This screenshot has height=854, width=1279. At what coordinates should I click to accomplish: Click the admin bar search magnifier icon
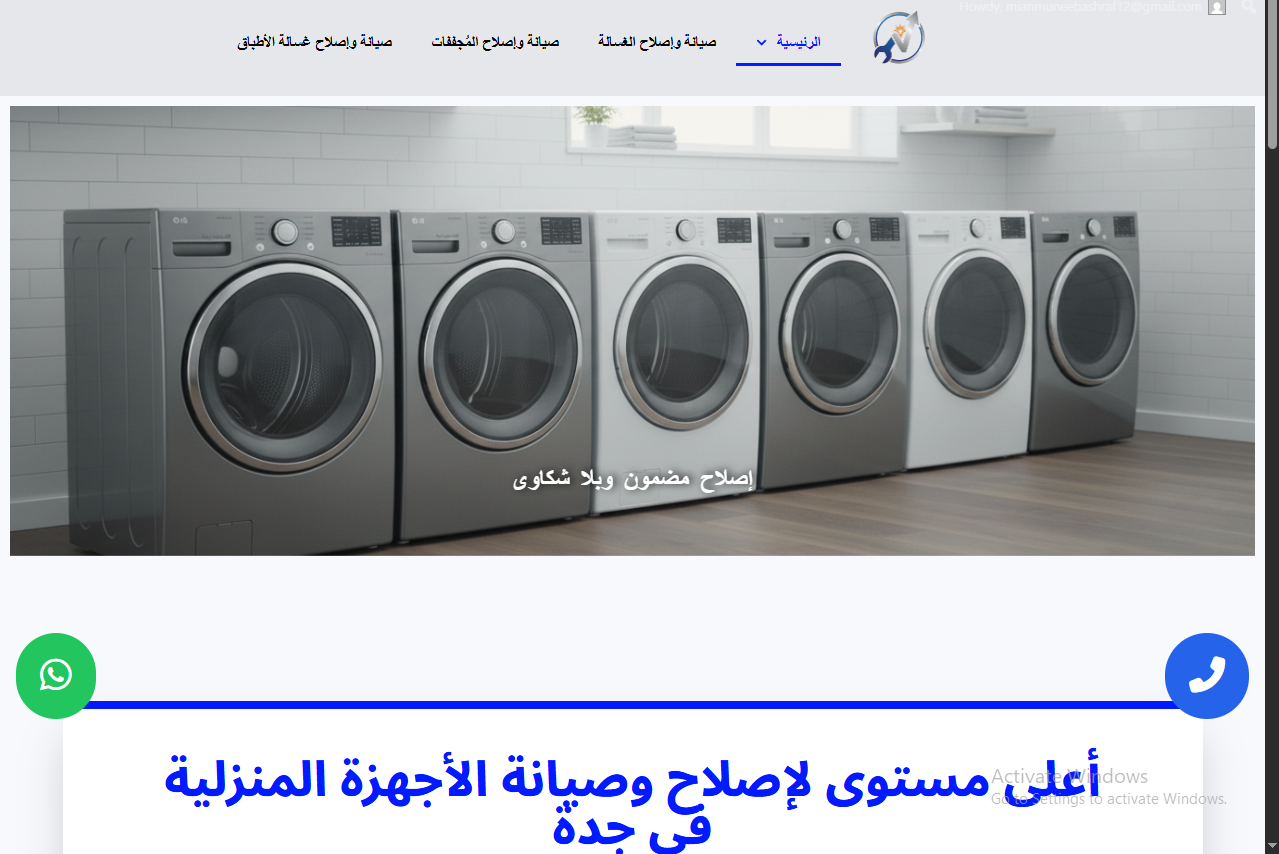coord(1248,6)
